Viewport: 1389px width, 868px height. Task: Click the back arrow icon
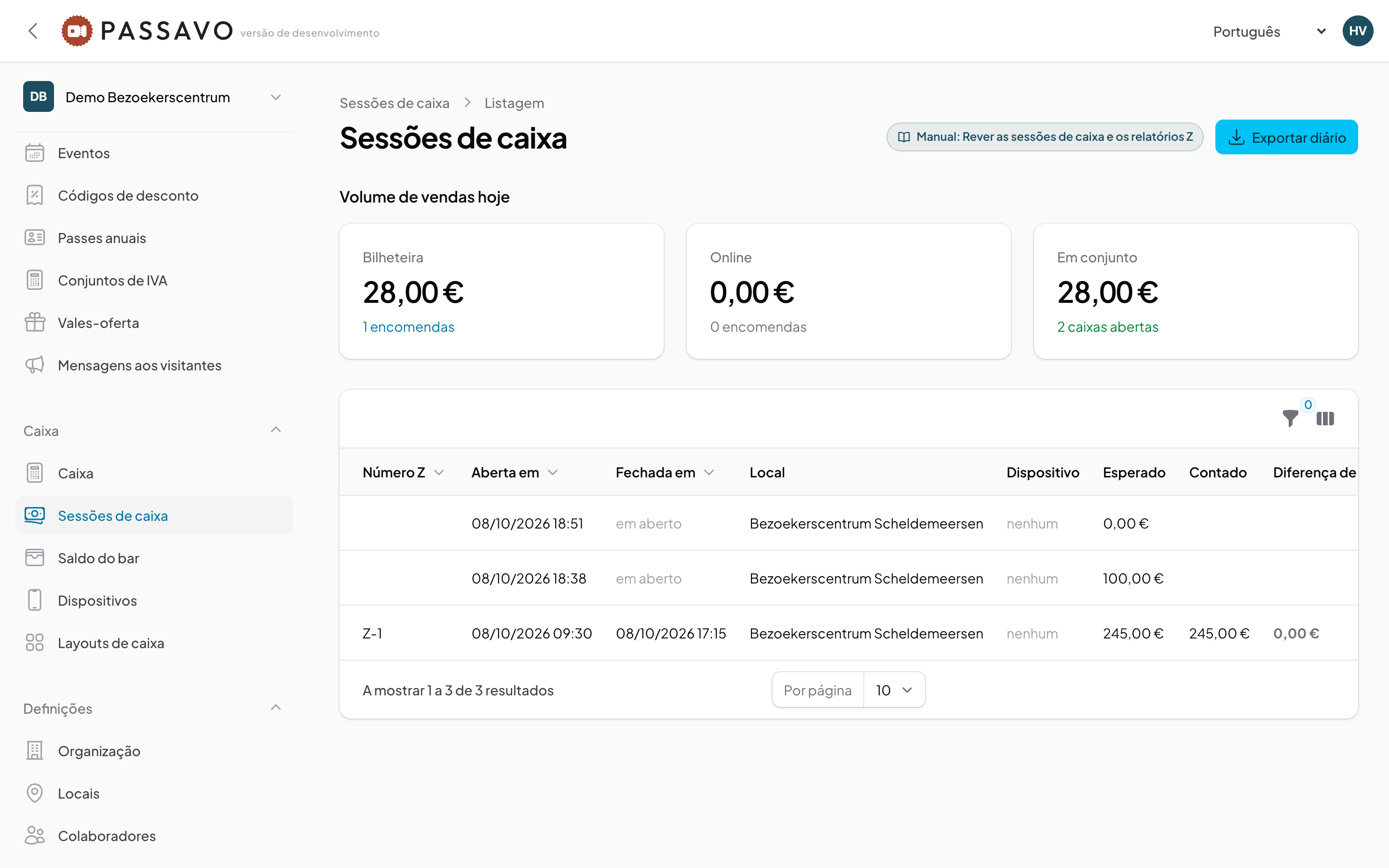coord(33,31)
